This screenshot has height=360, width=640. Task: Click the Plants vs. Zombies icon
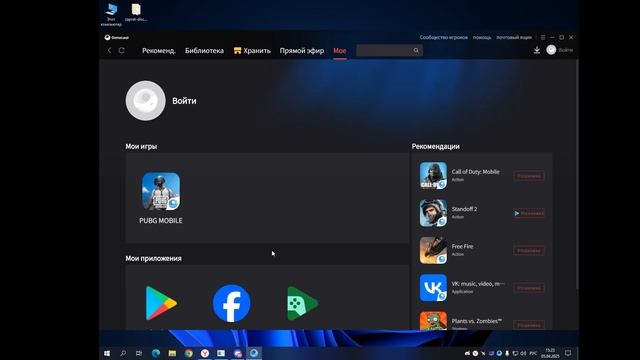[x=433, y=321]
